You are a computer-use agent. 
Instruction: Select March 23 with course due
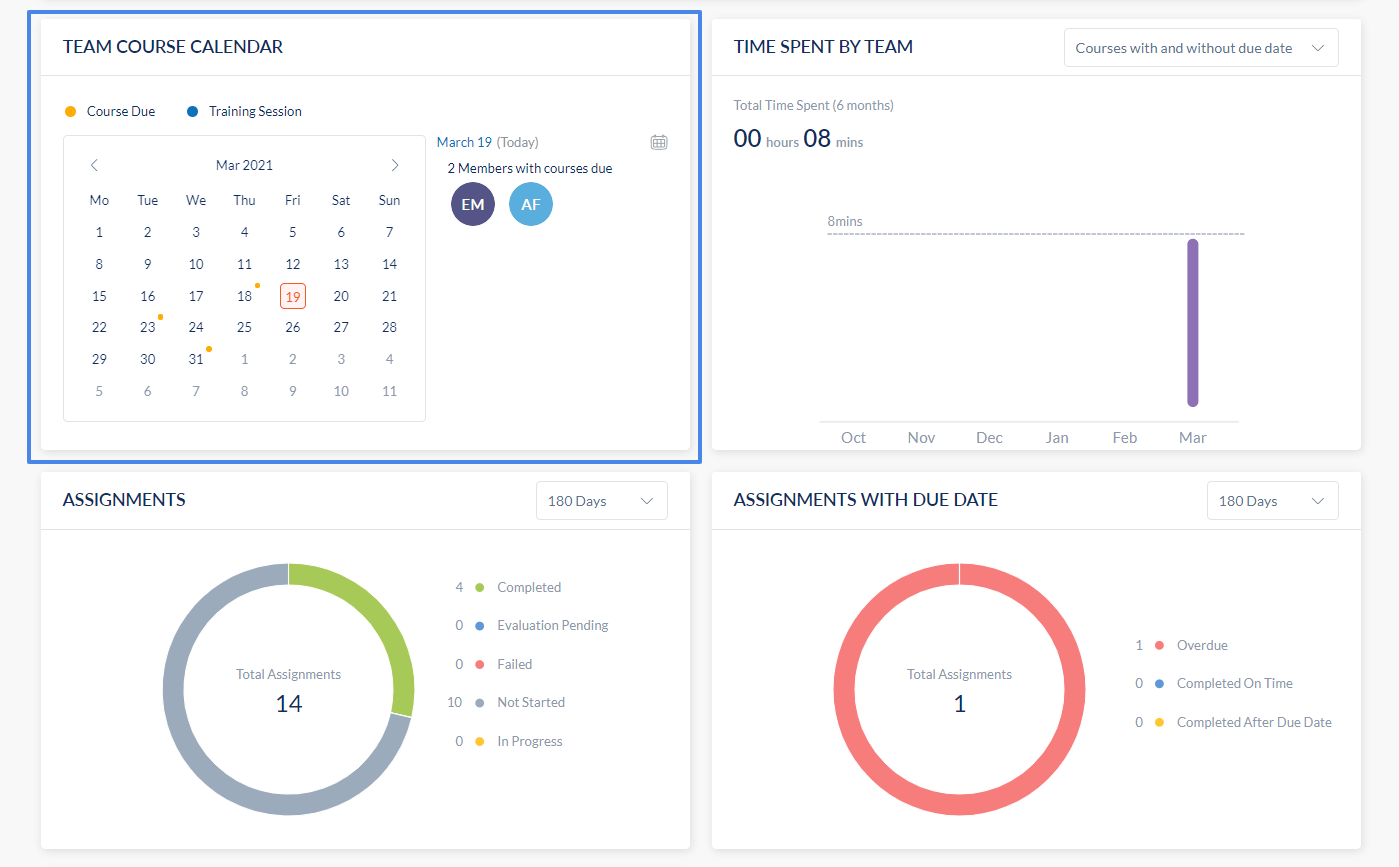point(148,327)
